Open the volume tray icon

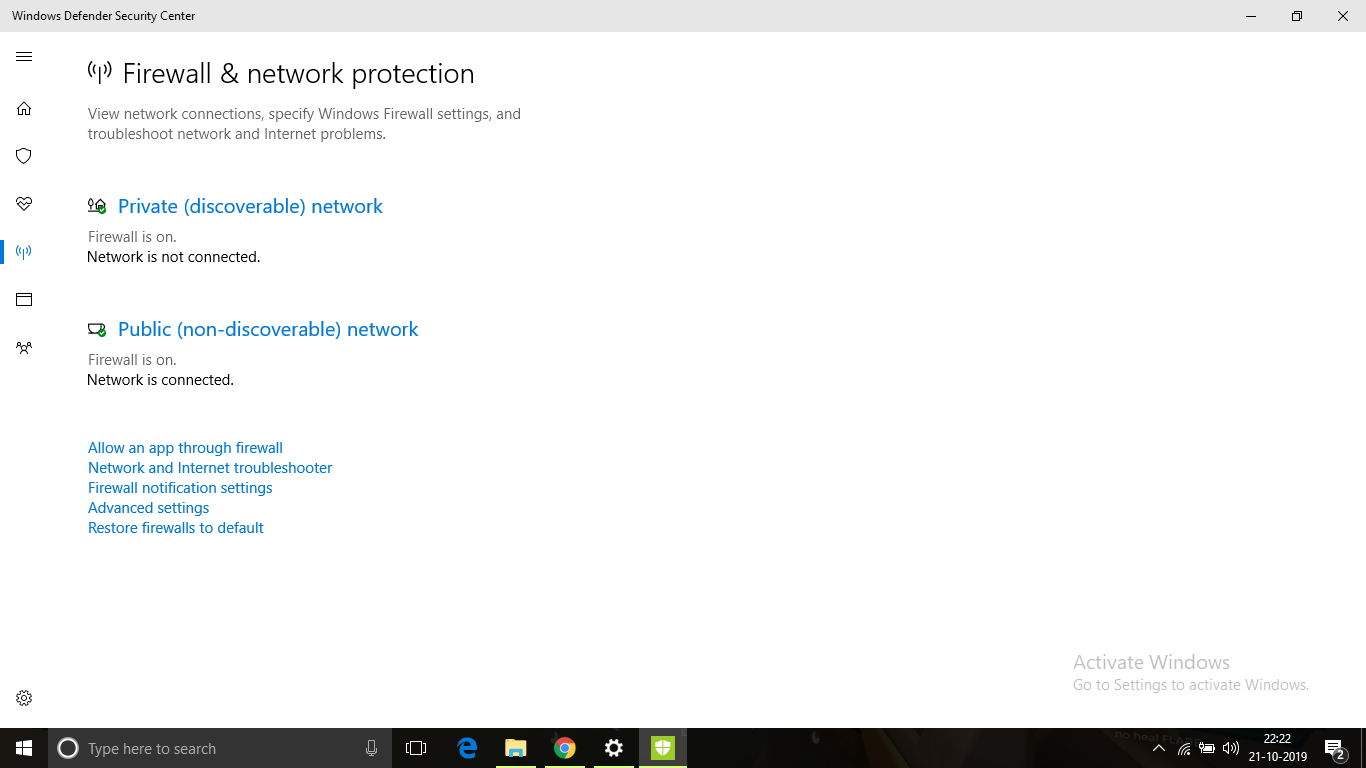tap(1231, 748)
